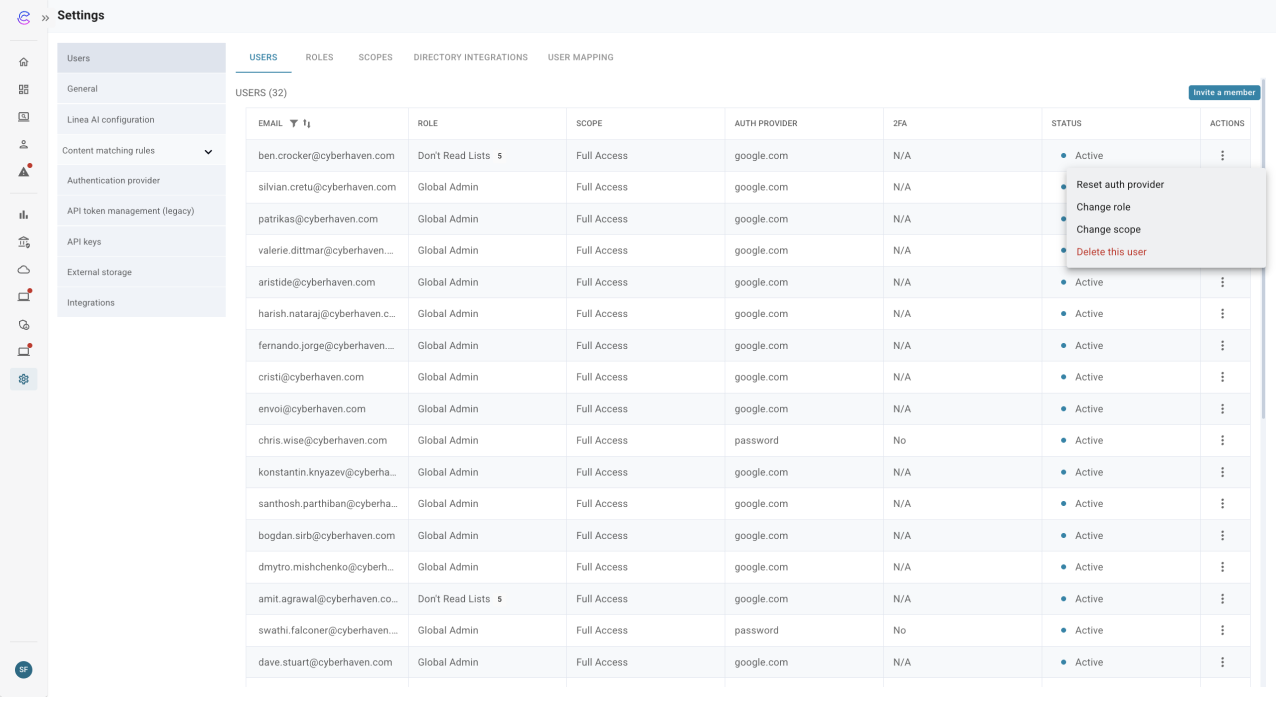Expand the sidebar with double chevron

tap(45, 17)
